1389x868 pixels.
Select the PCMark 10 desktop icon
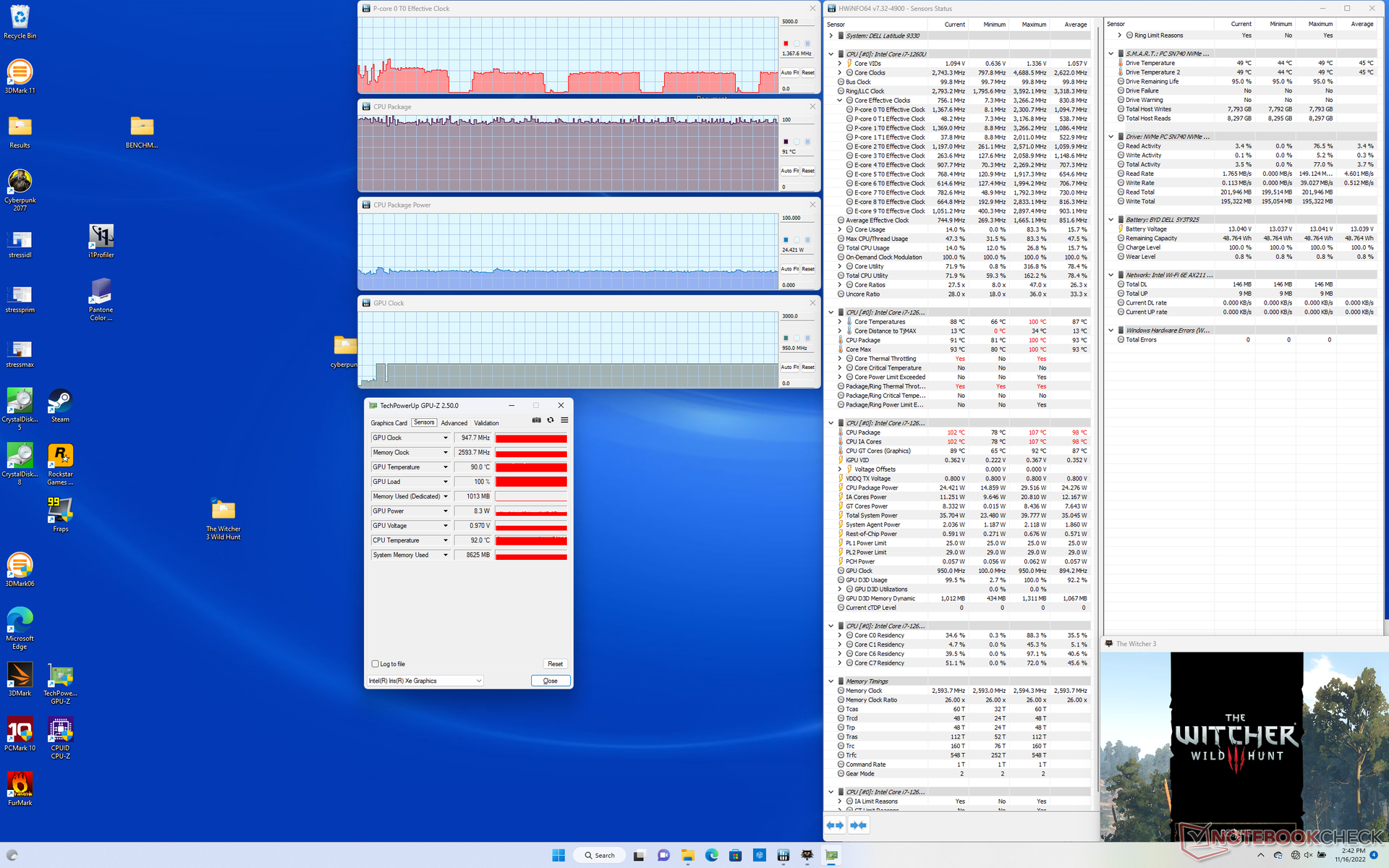[x=20, y=734]
